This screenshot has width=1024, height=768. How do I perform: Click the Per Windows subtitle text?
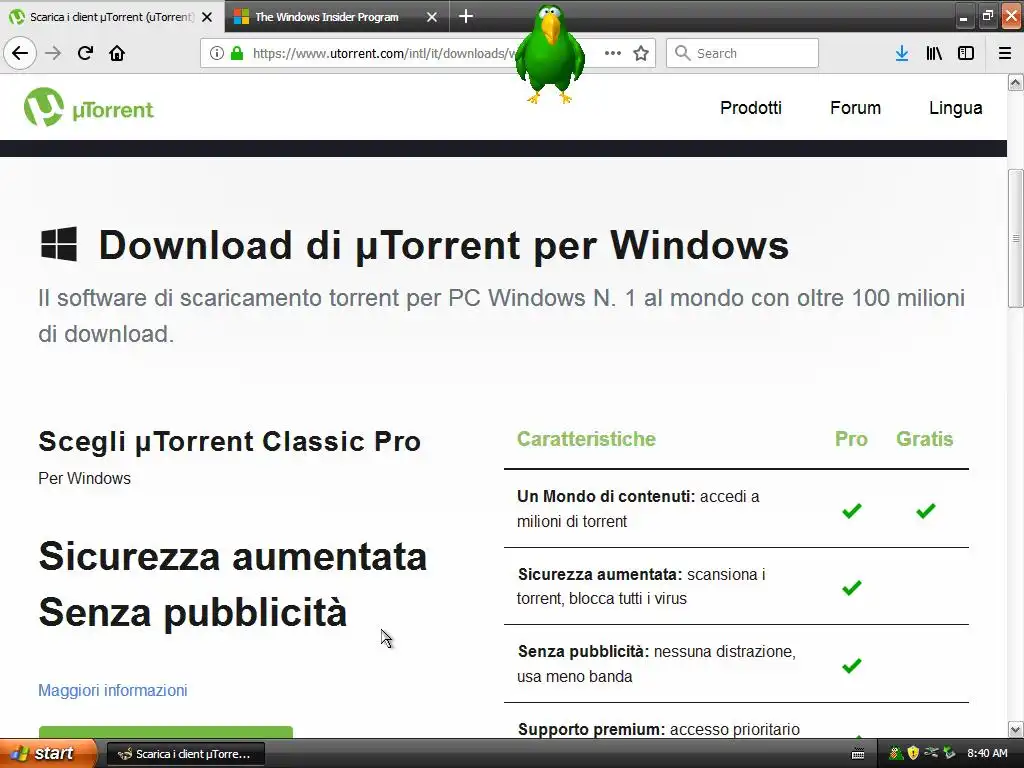click(84, 479)
